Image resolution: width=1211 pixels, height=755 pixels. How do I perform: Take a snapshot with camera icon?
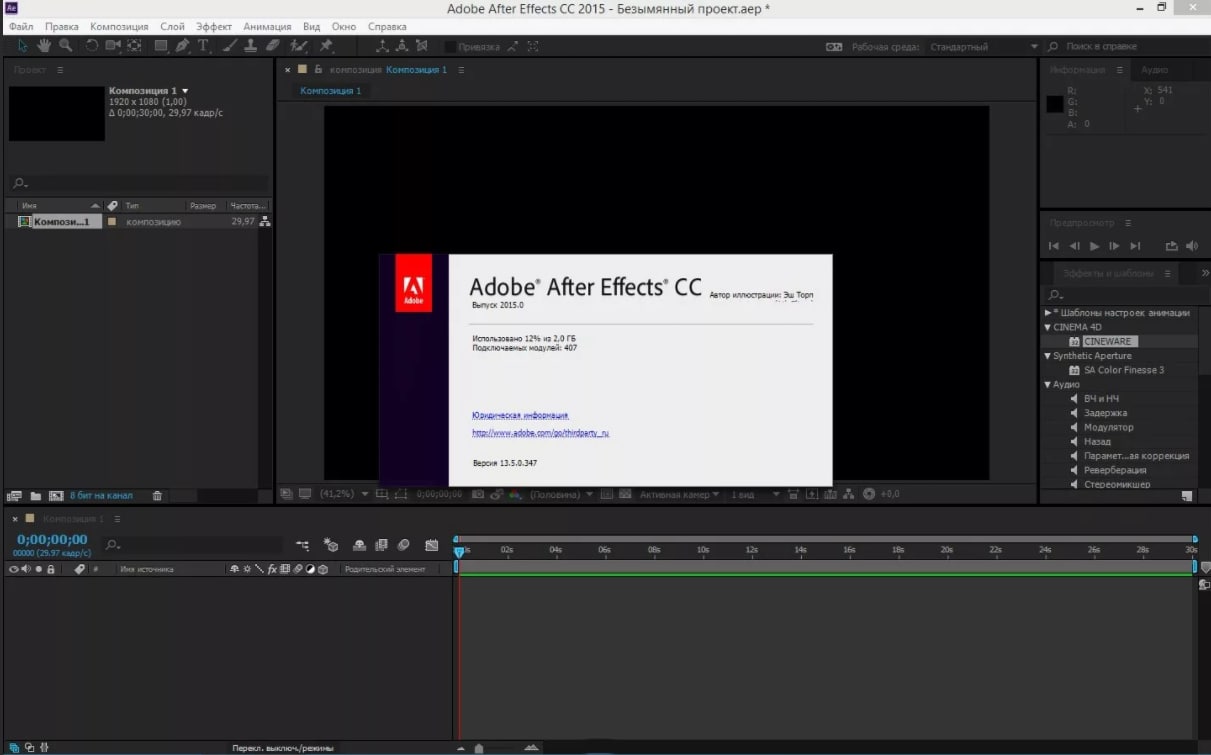click(x=478, y=494)
